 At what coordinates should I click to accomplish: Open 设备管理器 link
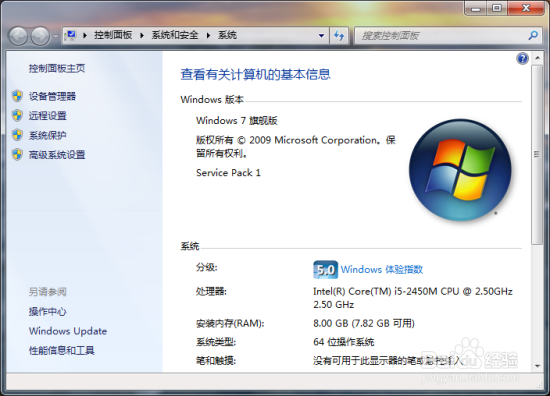click(52, 96)
